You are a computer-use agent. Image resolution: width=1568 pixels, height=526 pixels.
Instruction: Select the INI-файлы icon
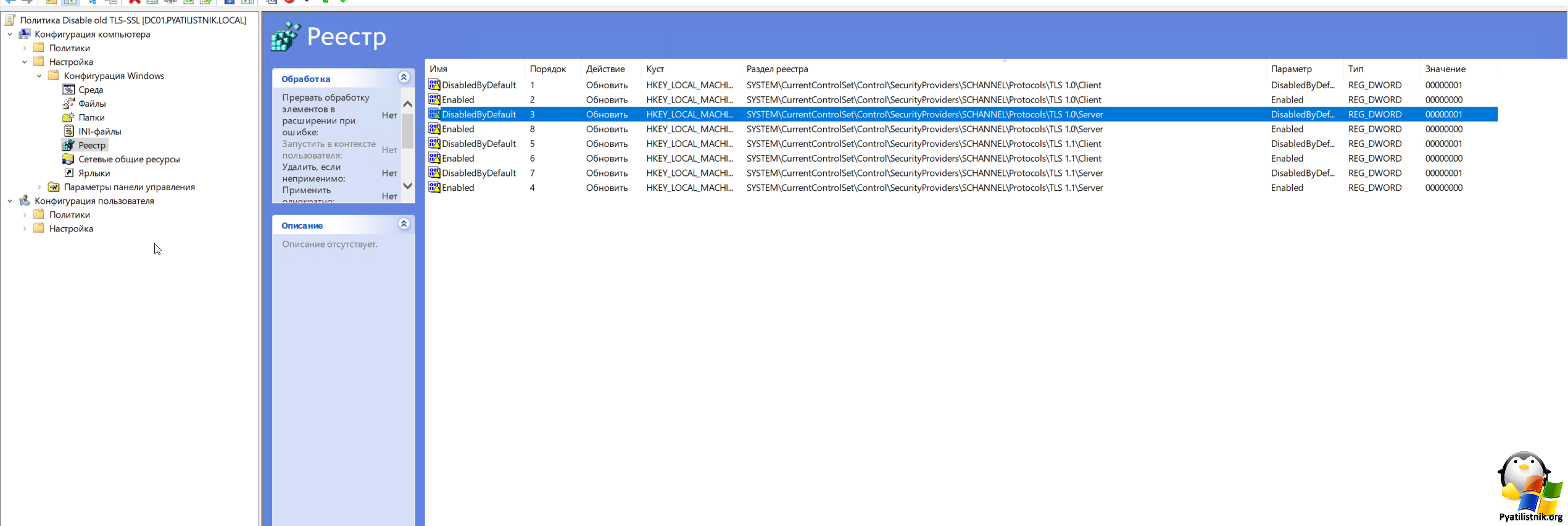click(x=68, y=131)
